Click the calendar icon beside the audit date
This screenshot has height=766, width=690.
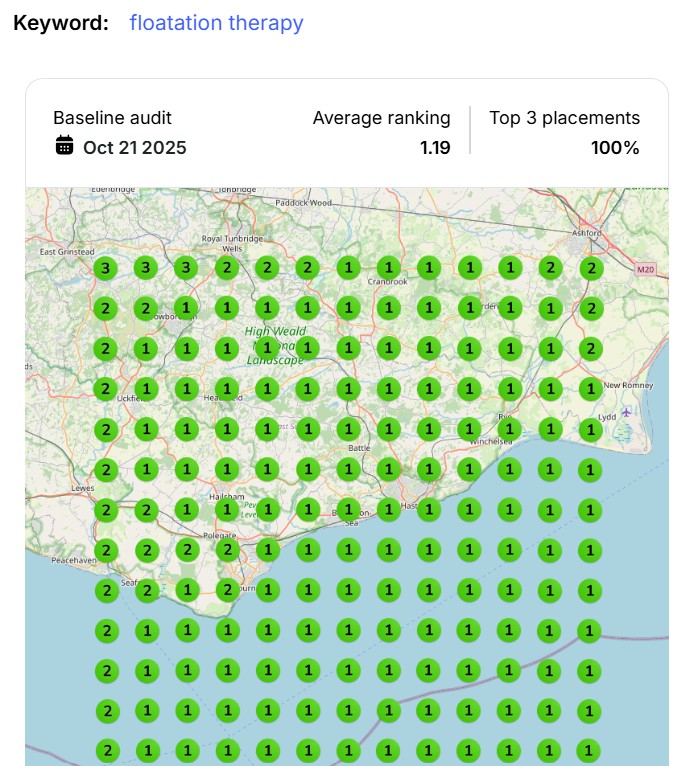click(64, 146)
